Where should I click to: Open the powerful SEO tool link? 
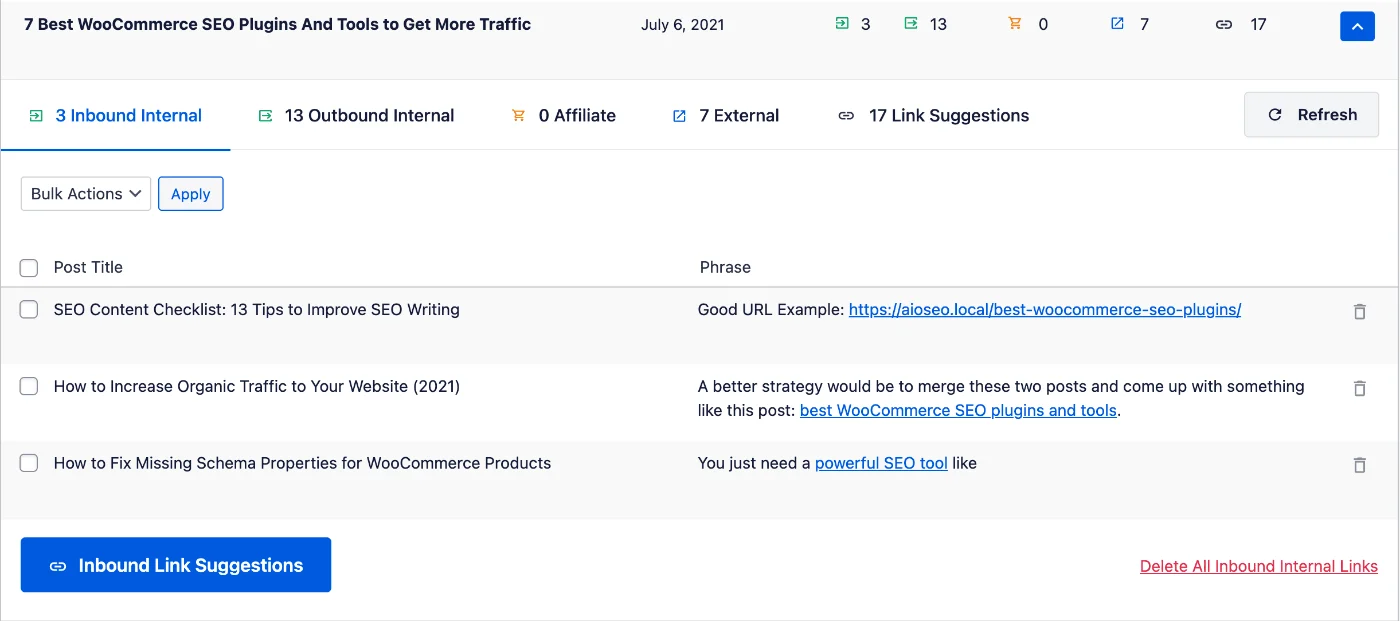coord(881,463)
